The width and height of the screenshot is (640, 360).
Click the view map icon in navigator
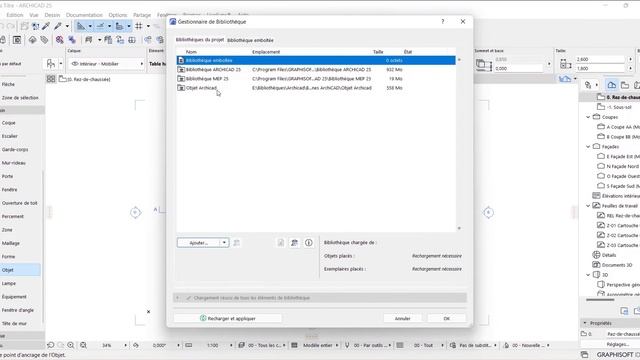[624, 85]
